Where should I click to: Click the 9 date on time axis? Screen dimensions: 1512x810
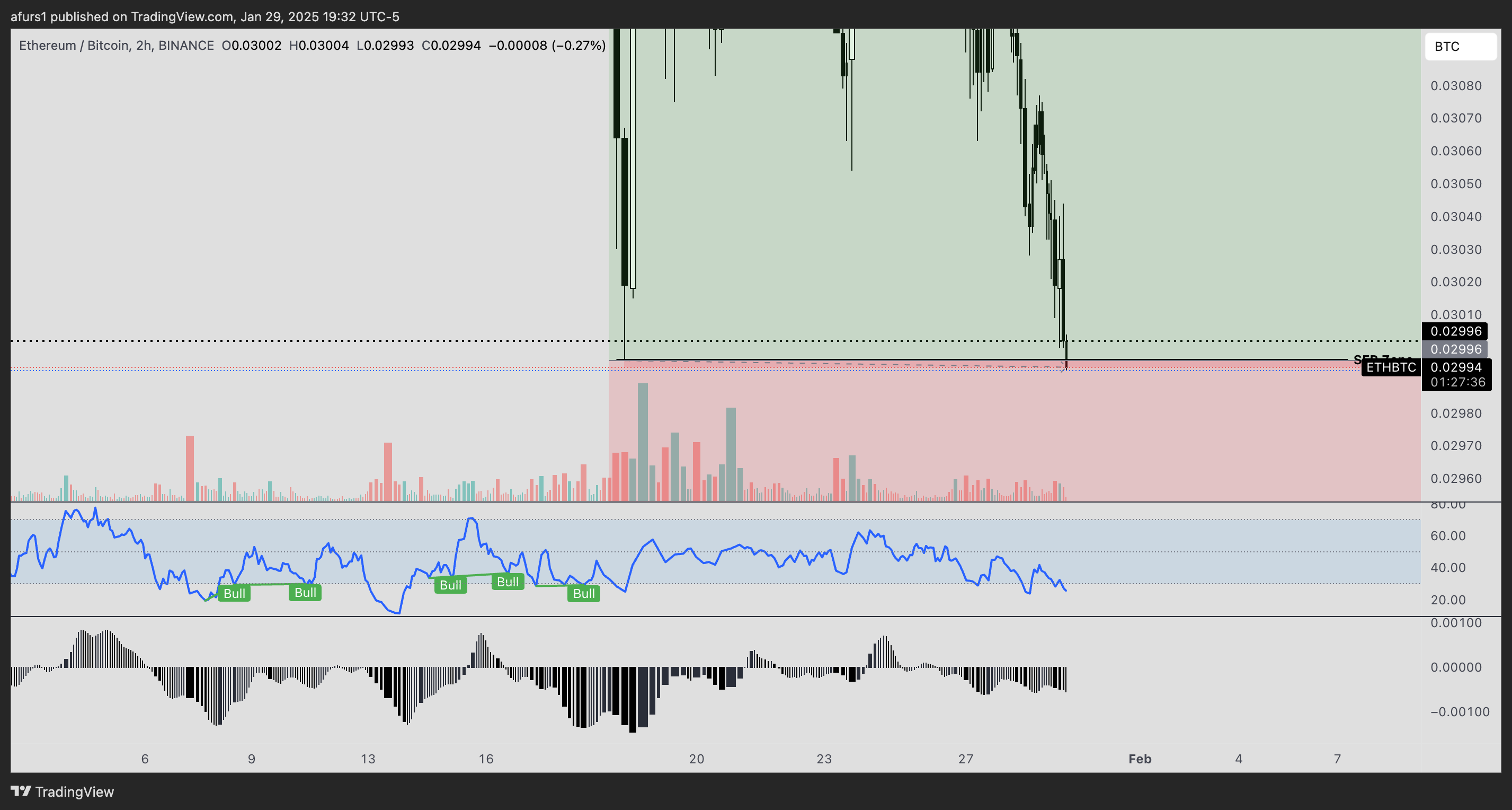pos(251,759)
